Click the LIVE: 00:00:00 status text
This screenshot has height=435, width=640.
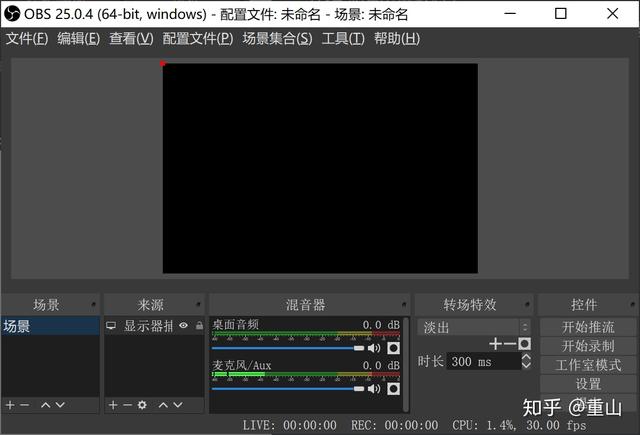pyautogui.click(x=289, y=425)
